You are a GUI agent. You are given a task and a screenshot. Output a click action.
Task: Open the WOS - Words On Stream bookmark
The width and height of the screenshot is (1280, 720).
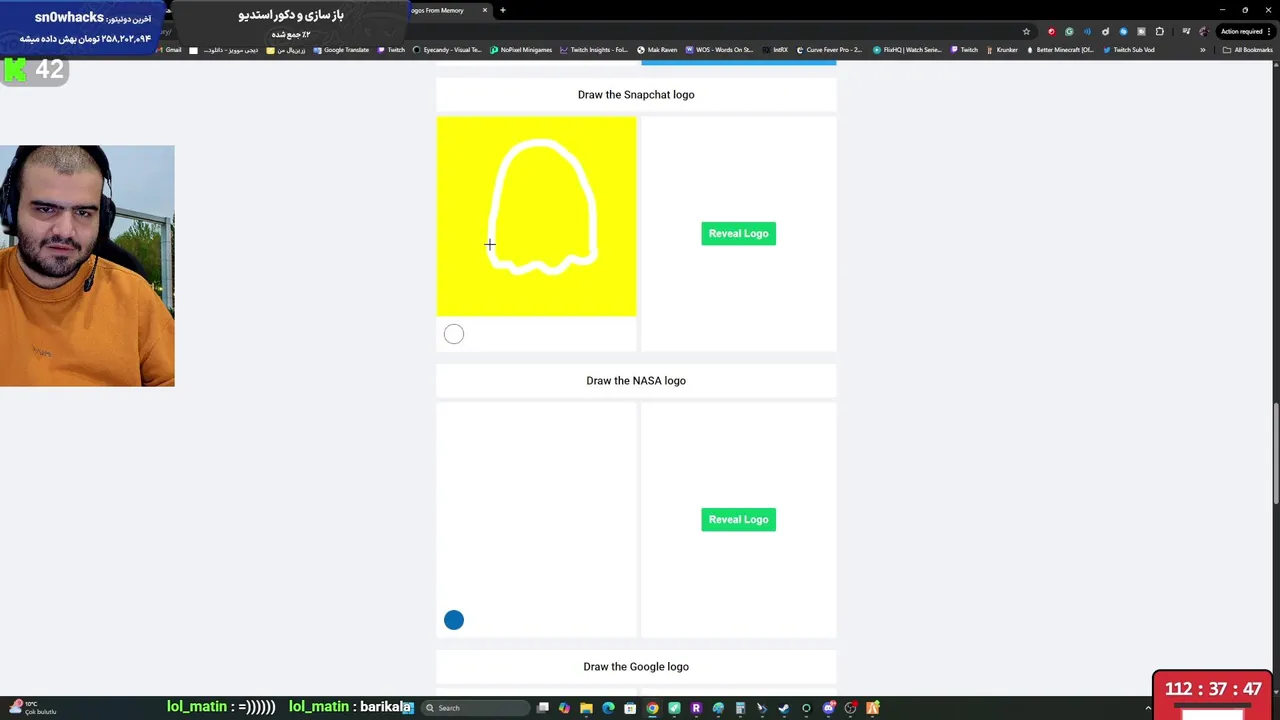click(x=720, y=50)
